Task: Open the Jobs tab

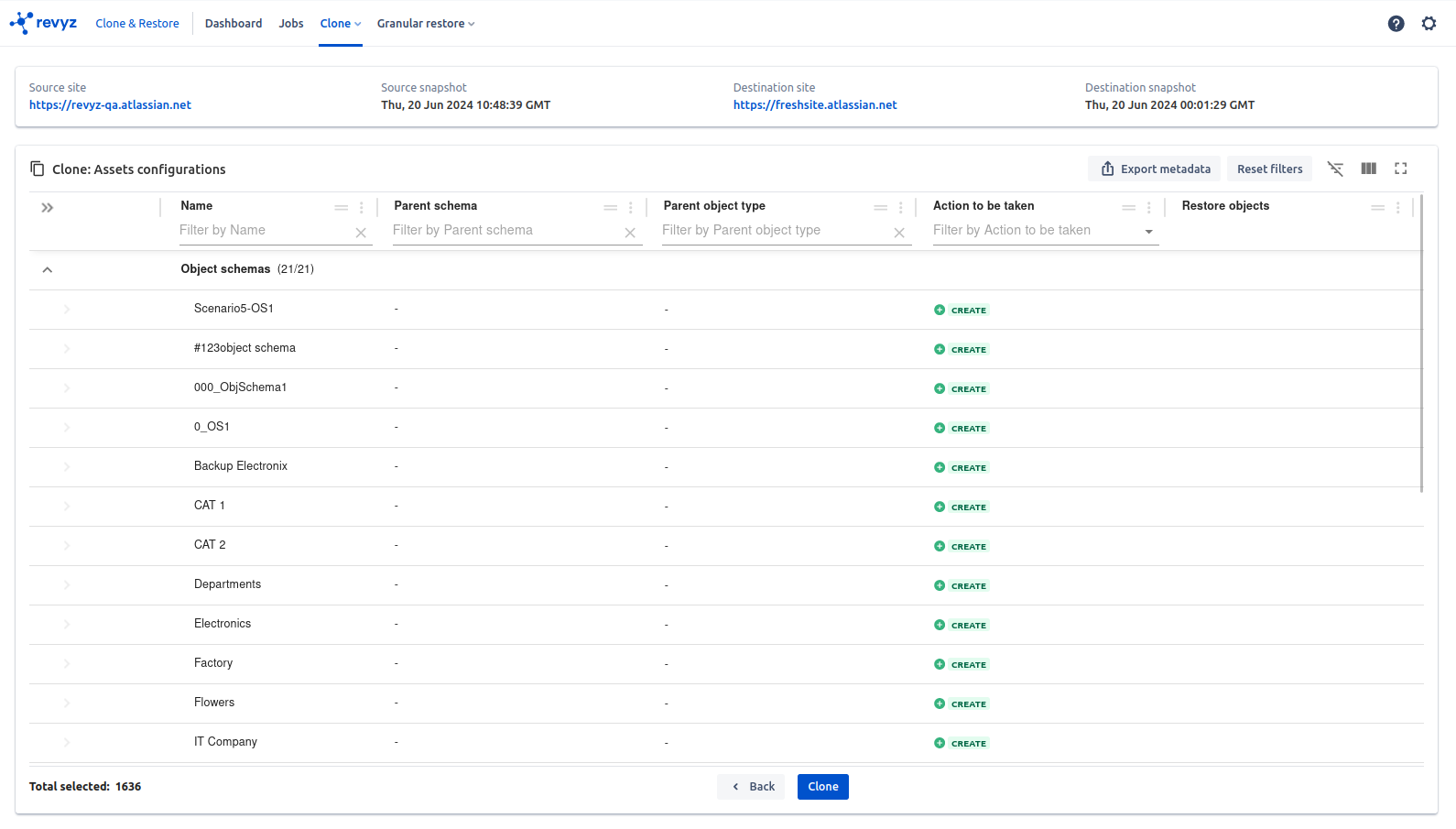Action: click(x=291, y=24)
